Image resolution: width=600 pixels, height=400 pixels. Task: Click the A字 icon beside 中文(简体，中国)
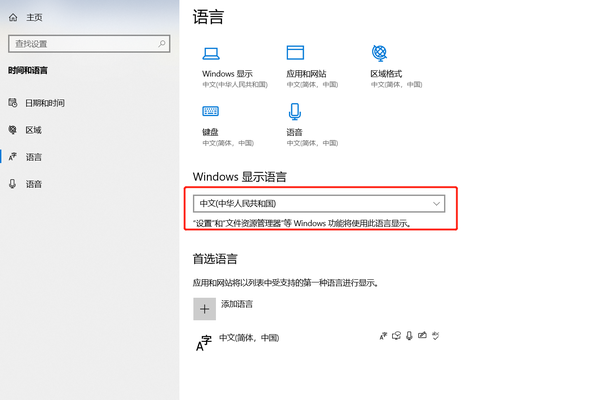pyautogui.click(x=204, y=343)
